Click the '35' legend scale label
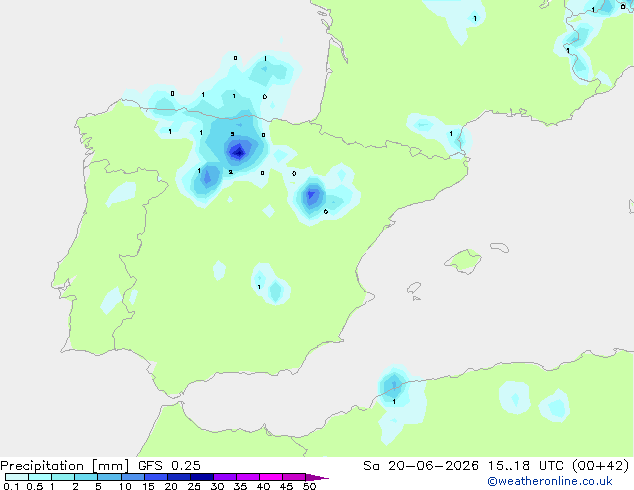This screenshot has height=490, width=634. 240,486
